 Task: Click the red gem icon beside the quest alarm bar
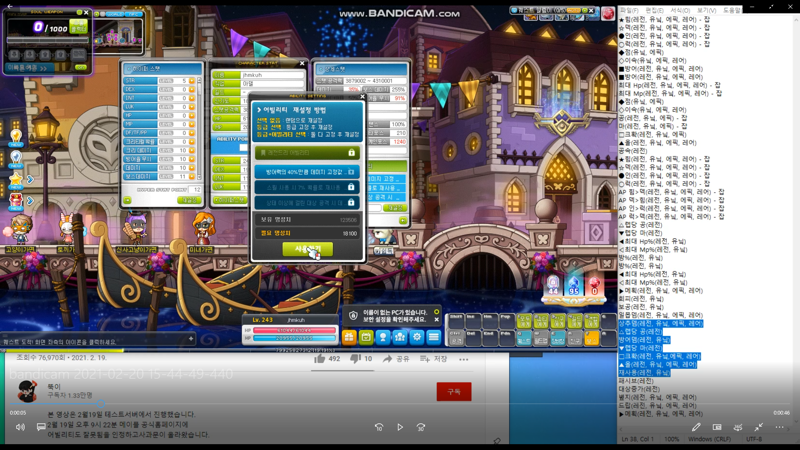[608, 13]
